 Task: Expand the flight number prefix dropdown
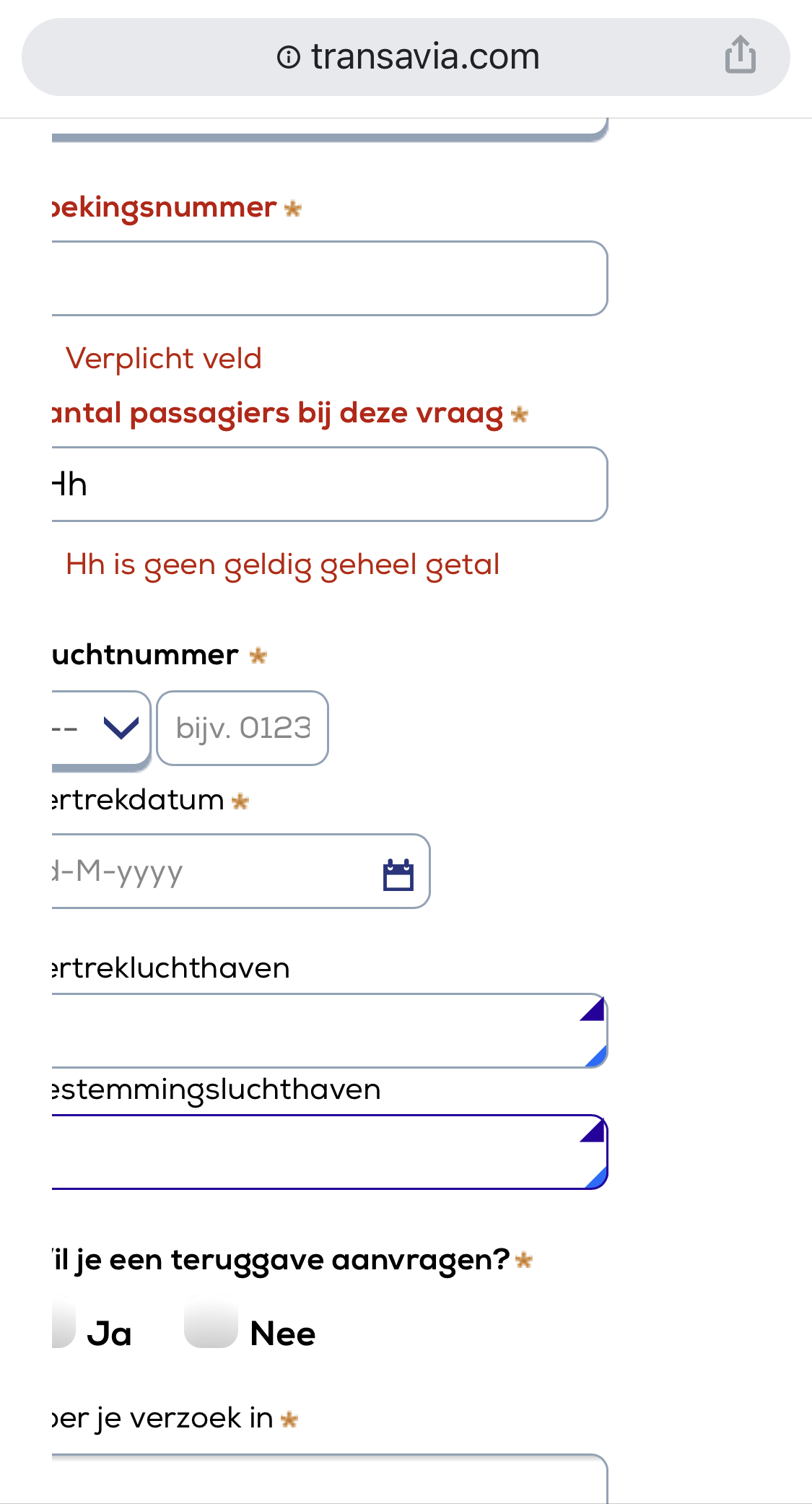(x=101, y=728)
